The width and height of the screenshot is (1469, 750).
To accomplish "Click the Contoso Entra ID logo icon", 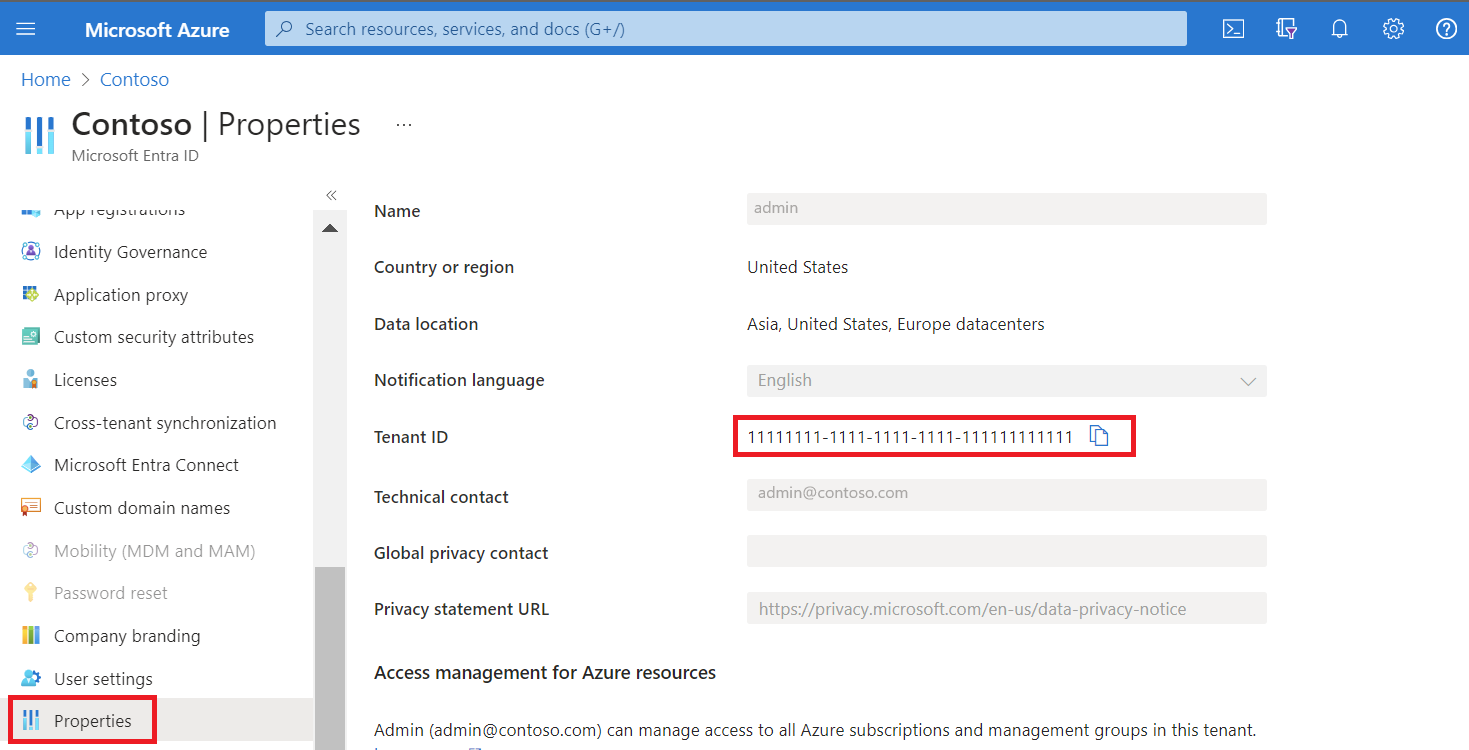I will (x=39, y=135).
